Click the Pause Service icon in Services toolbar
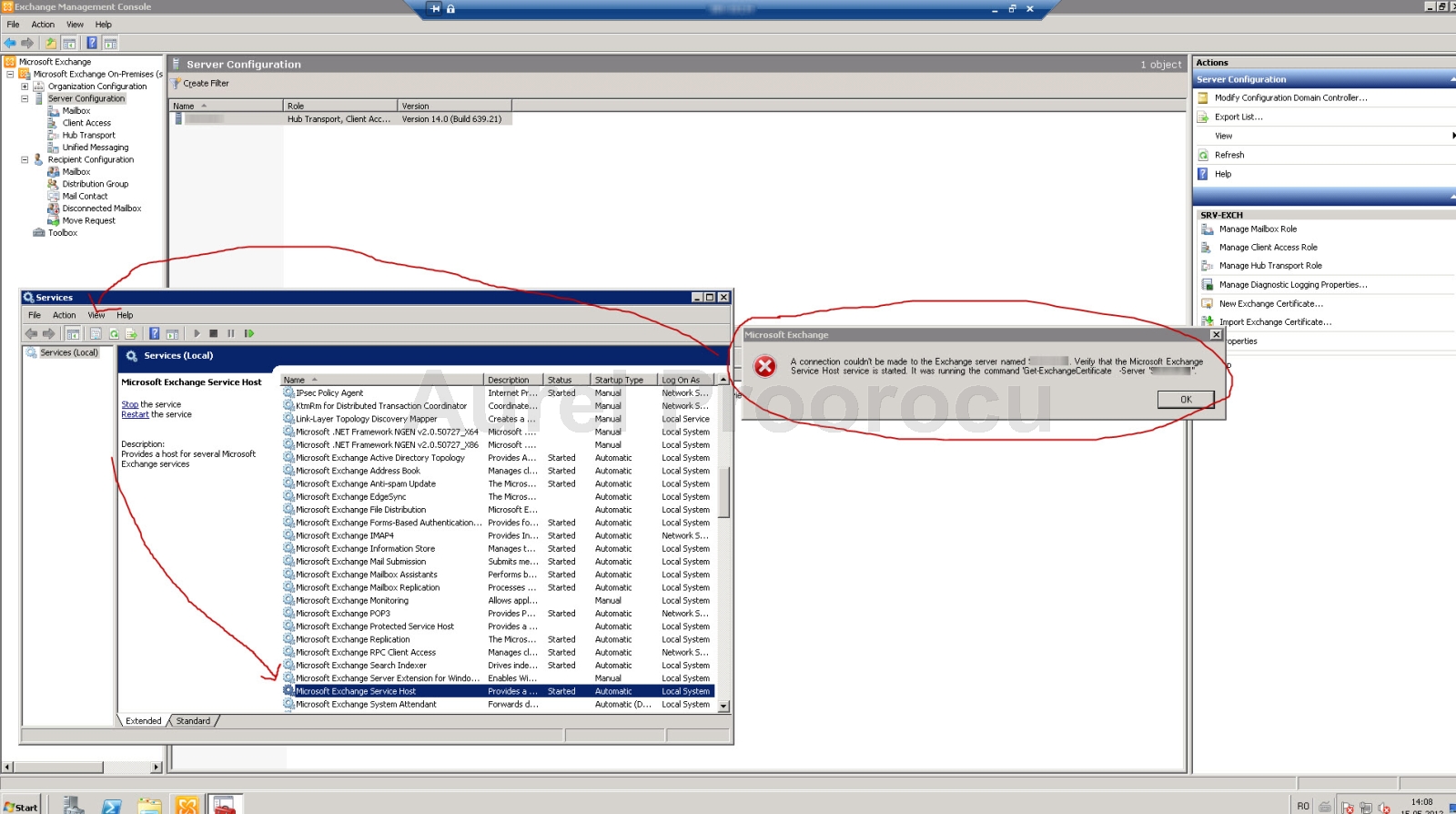Image resolution: width=1456 pixels, height=814 pixels. (x=231, y=333)
